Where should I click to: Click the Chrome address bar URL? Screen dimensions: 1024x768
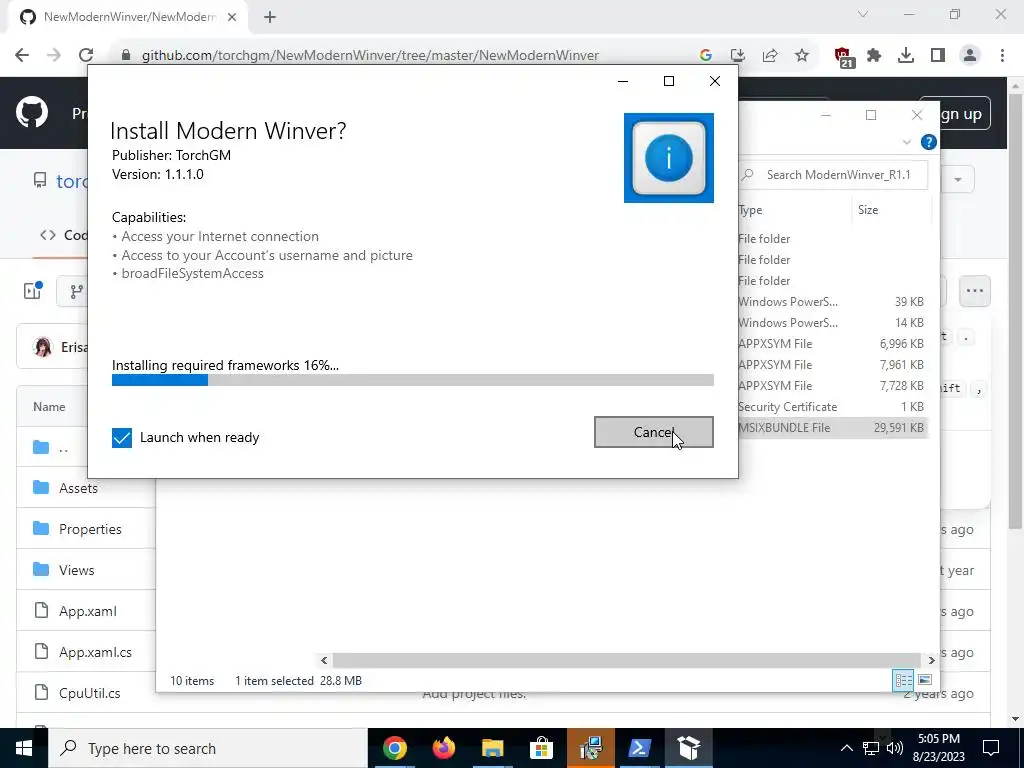[x=370, y=56]
